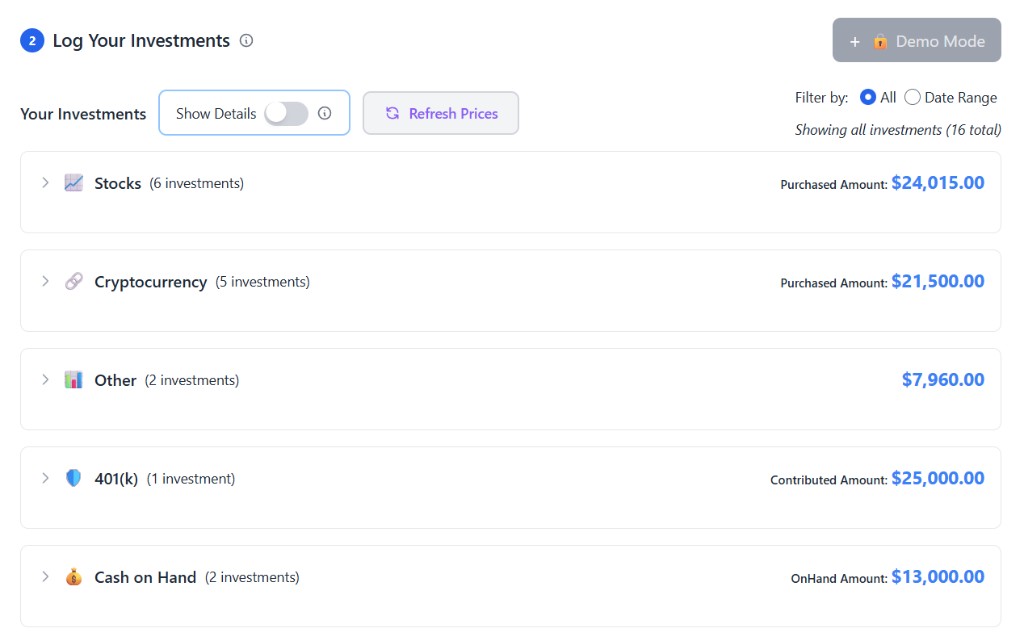The height and width of the screenshot is (641, 1024).
Task: Click the info icon next to Show Details
Action: pyautogui.click(x=324, y=114)
